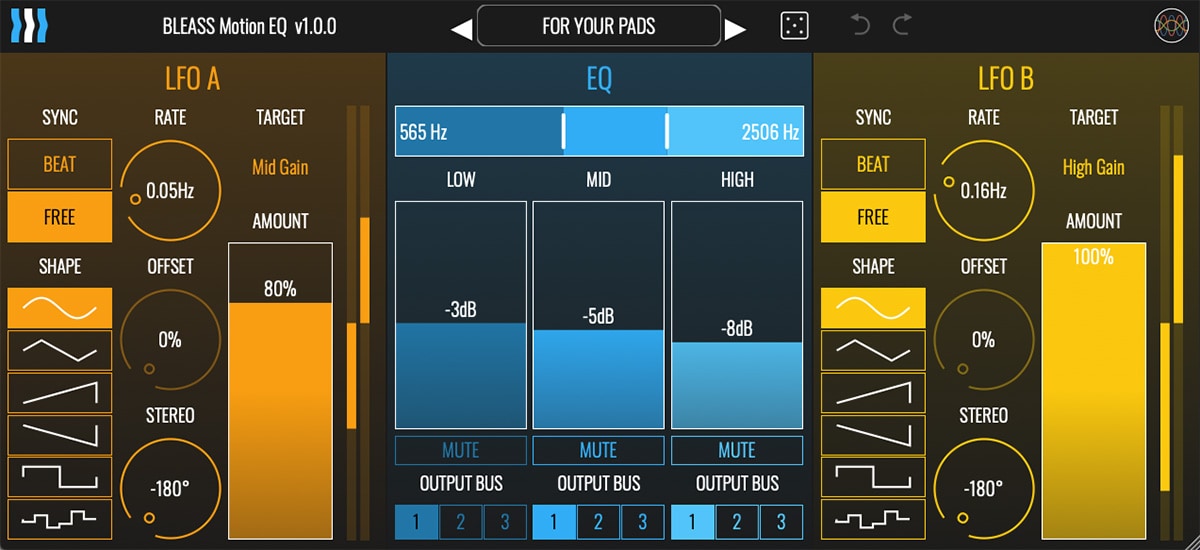Select sine shape in LFO B
The height and width of the screenshot is (550, 1200).
[873, 308]
